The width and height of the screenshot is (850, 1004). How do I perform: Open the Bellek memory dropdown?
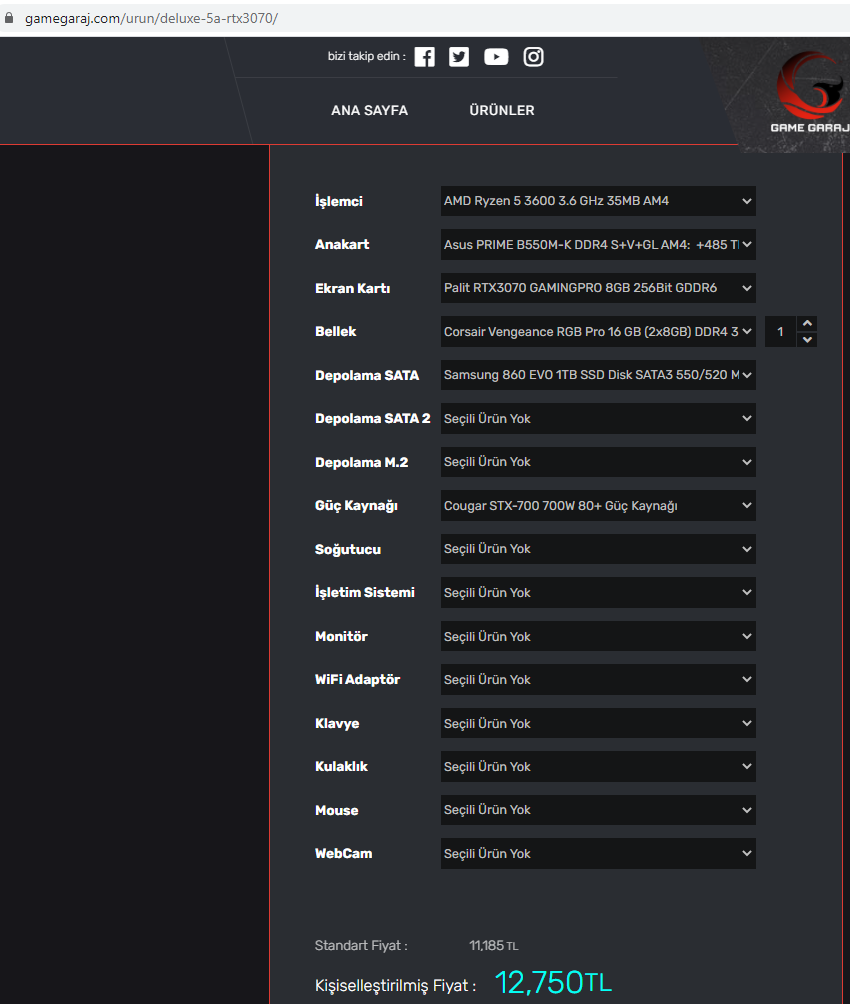coord(598,332)
